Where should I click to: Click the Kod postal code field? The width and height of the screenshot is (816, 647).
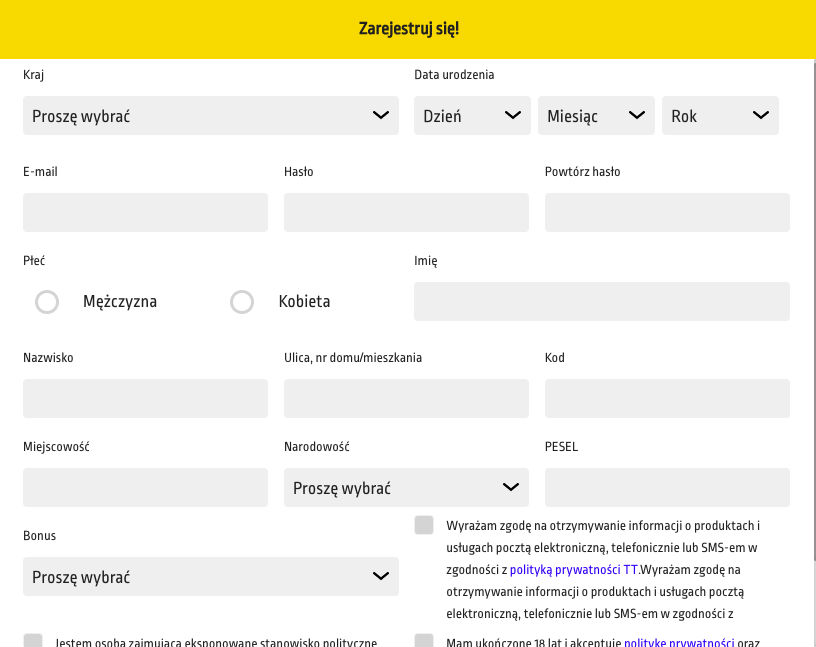tap(667, 398)
